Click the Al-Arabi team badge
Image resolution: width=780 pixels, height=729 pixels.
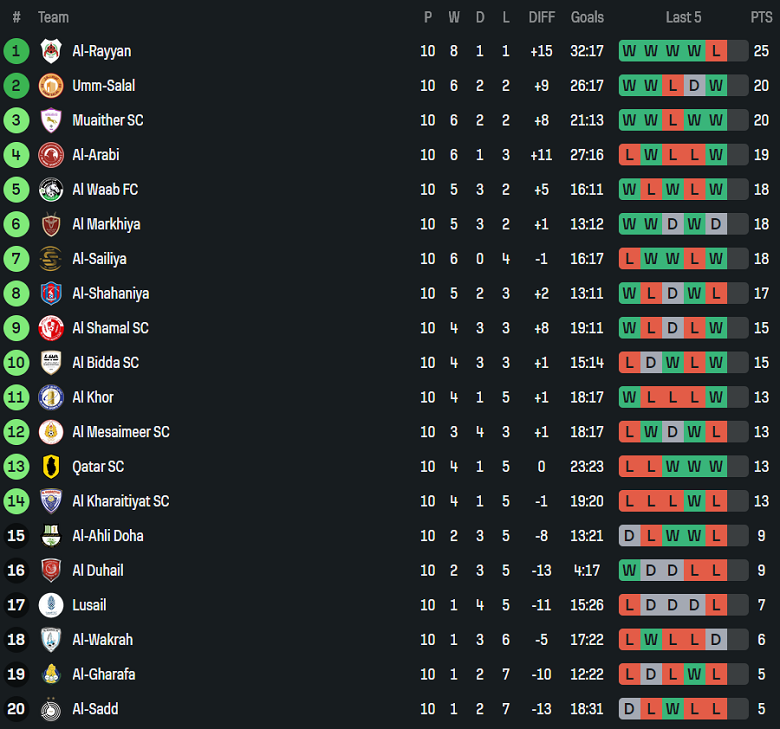51,155
